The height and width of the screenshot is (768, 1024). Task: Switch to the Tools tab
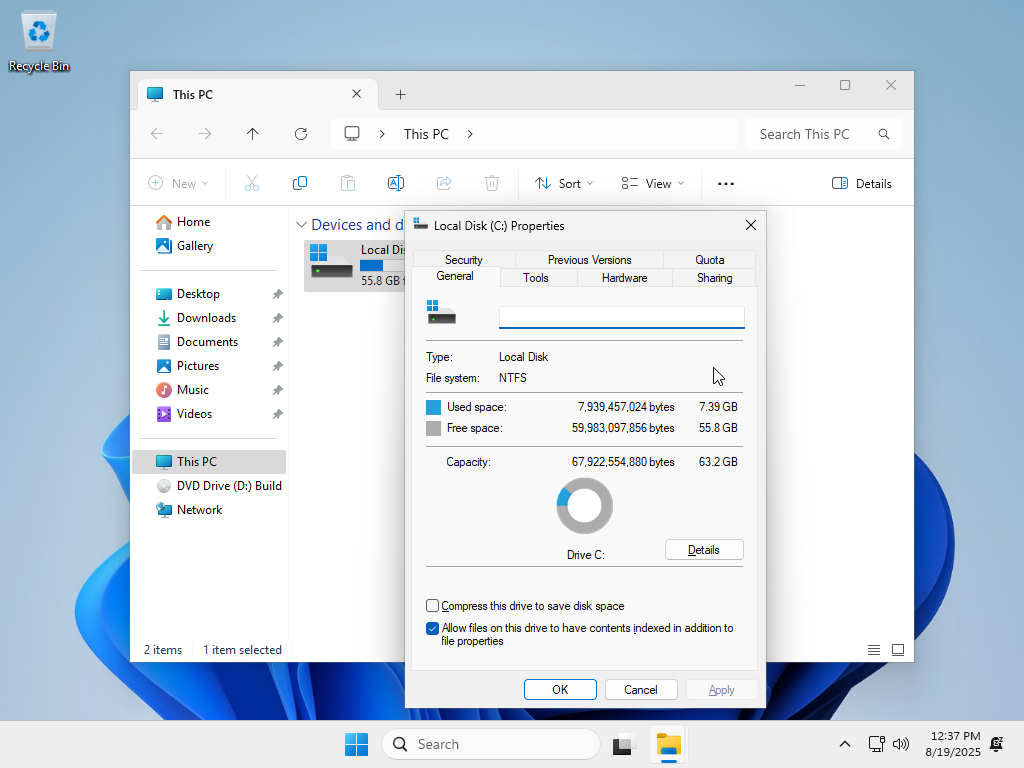coord(536,278)
